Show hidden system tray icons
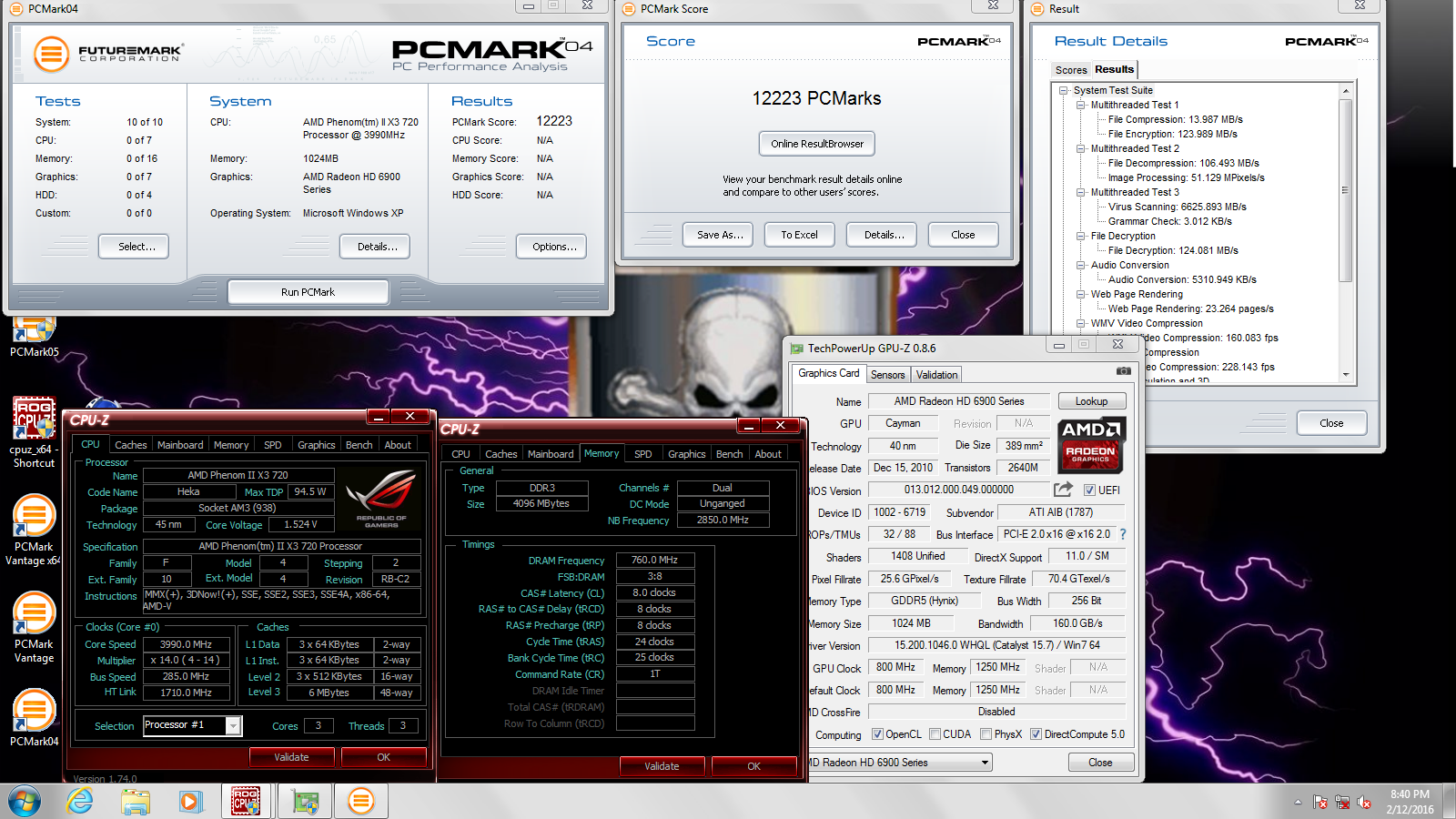1456x819 pixels. 1298,802
